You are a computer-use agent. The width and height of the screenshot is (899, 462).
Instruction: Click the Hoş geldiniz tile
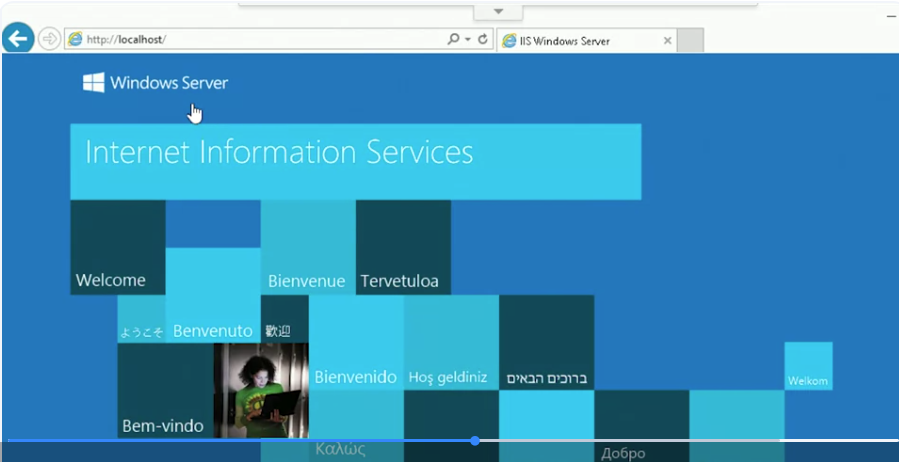[451, 342]
